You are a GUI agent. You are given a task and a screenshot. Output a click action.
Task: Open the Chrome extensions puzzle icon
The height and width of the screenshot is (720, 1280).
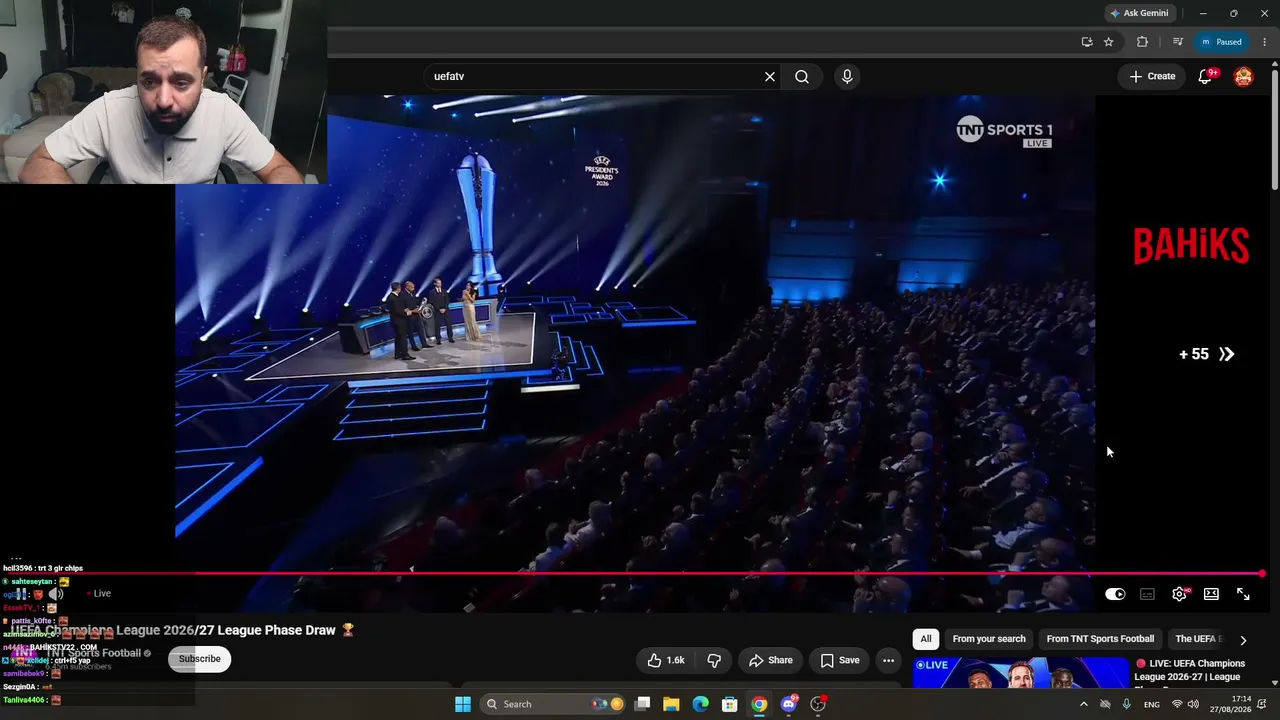[x=1142, y=42]
